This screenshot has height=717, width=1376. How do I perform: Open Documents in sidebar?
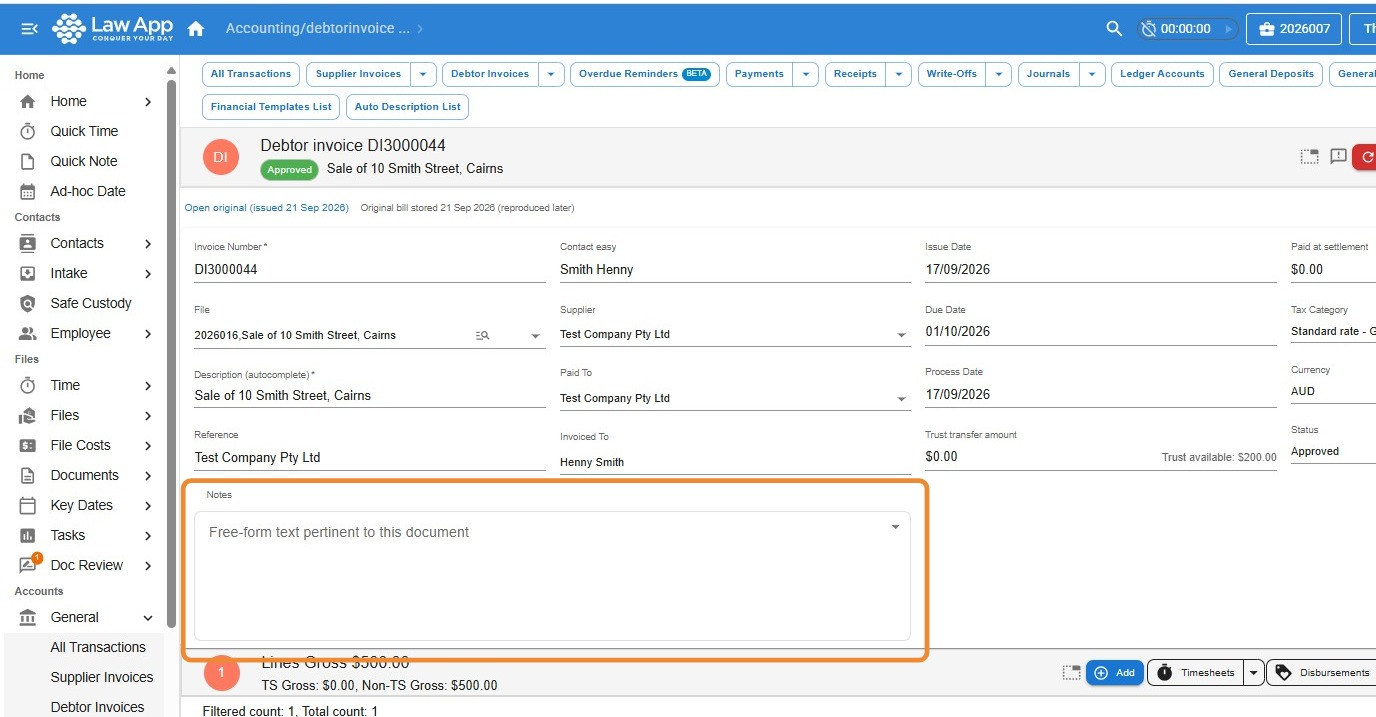pyautogui.click(x=85, y=475)
